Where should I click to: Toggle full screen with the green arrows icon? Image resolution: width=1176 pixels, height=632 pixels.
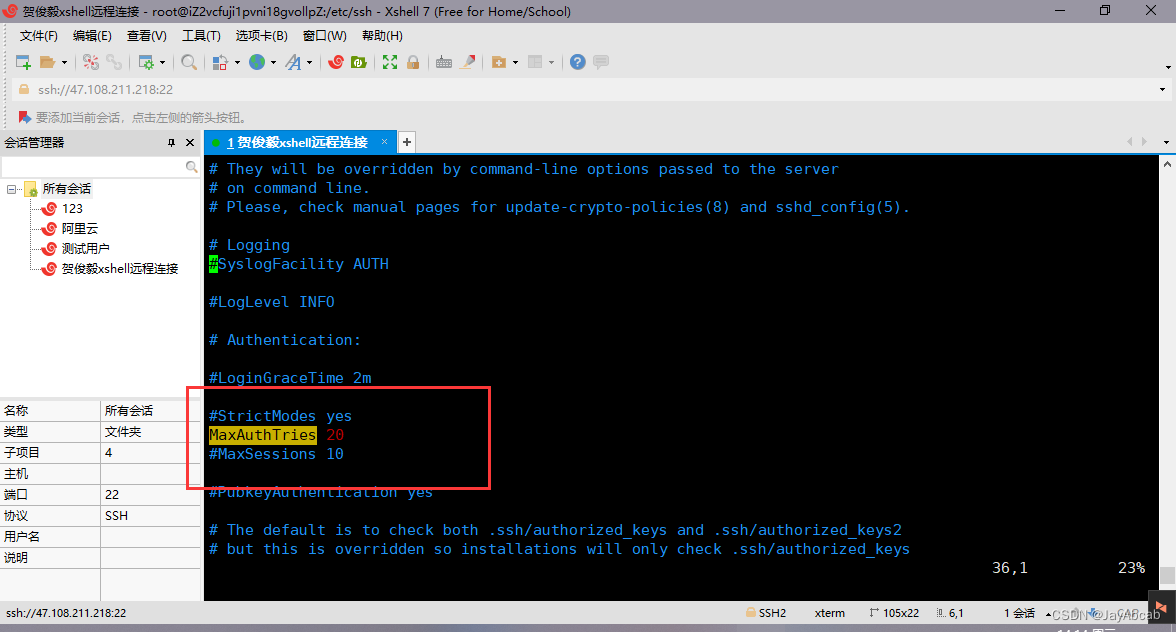pyautogui.click(x=390, y=62)
